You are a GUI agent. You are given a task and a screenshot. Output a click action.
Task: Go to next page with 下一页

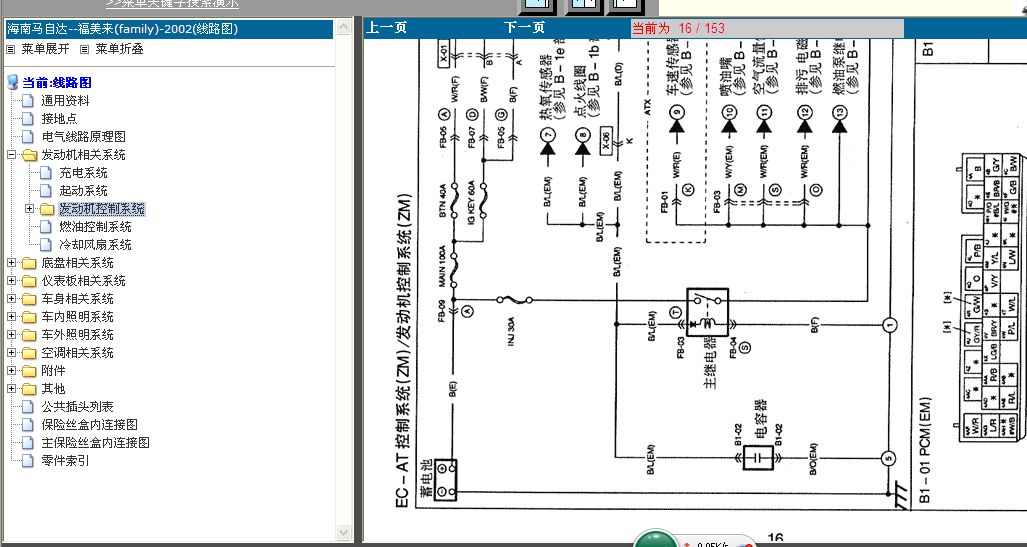(x=525, y=28)
